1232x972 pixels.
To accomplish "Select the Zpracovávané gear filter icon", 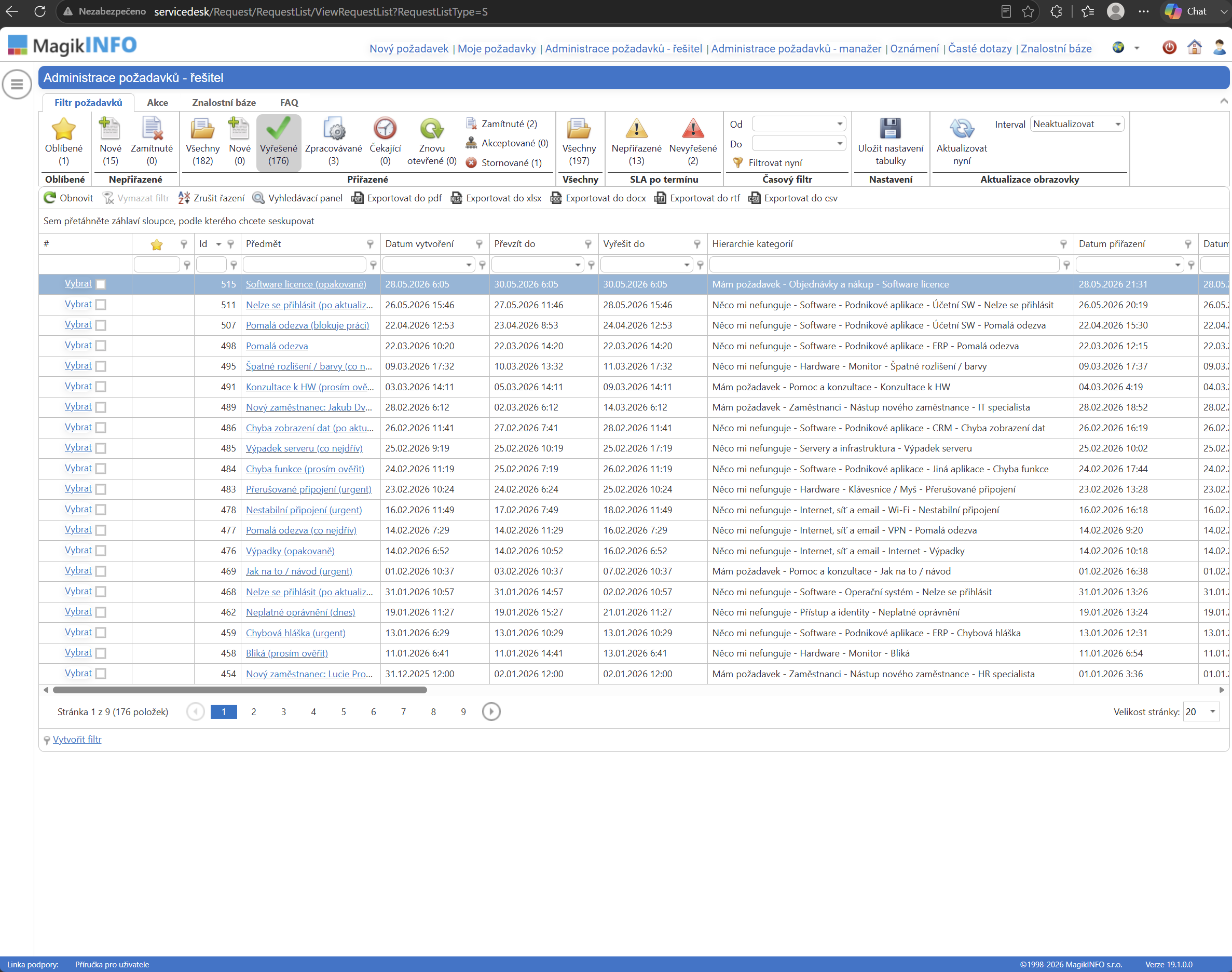I will pos(334,129).
